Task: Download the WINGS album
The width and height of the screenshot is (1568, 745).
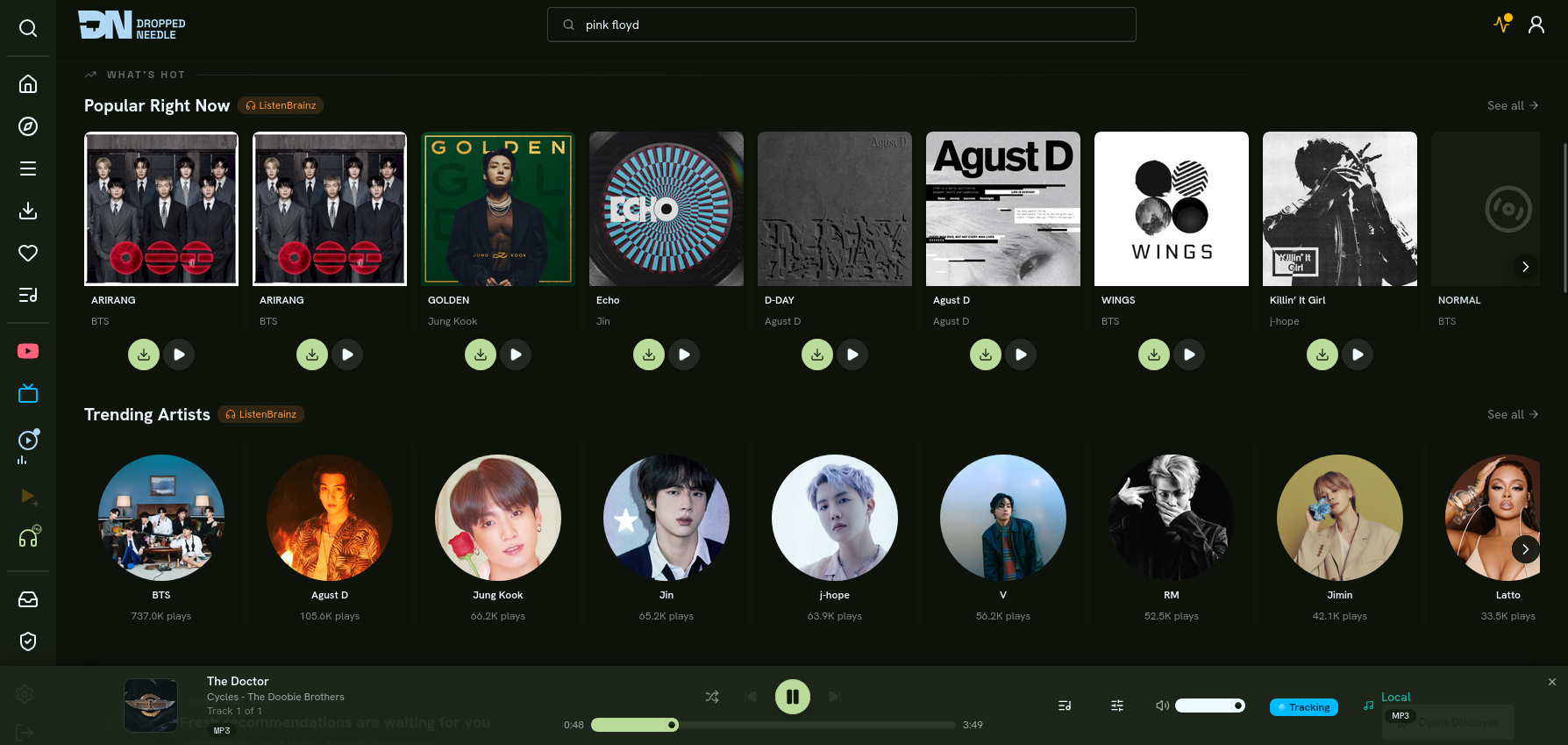Action: [1154, 355]
